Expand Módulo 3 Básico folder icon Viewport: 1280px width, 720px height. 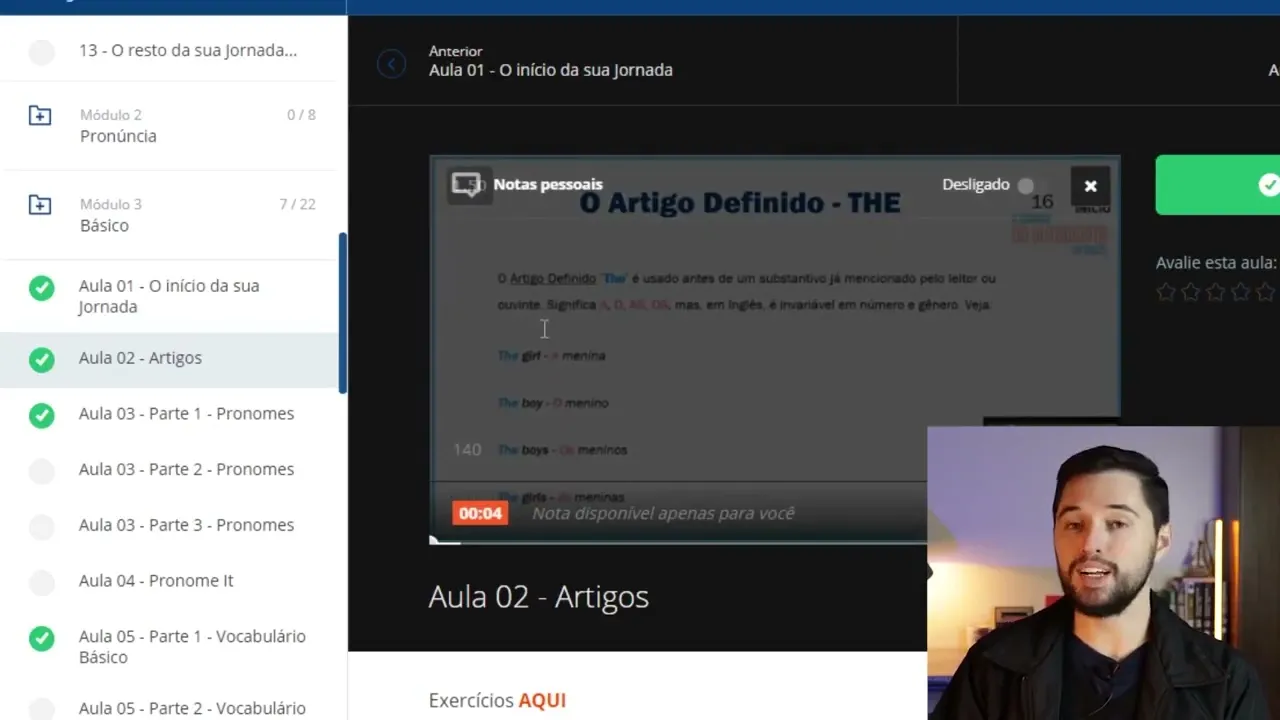(40, 205)
